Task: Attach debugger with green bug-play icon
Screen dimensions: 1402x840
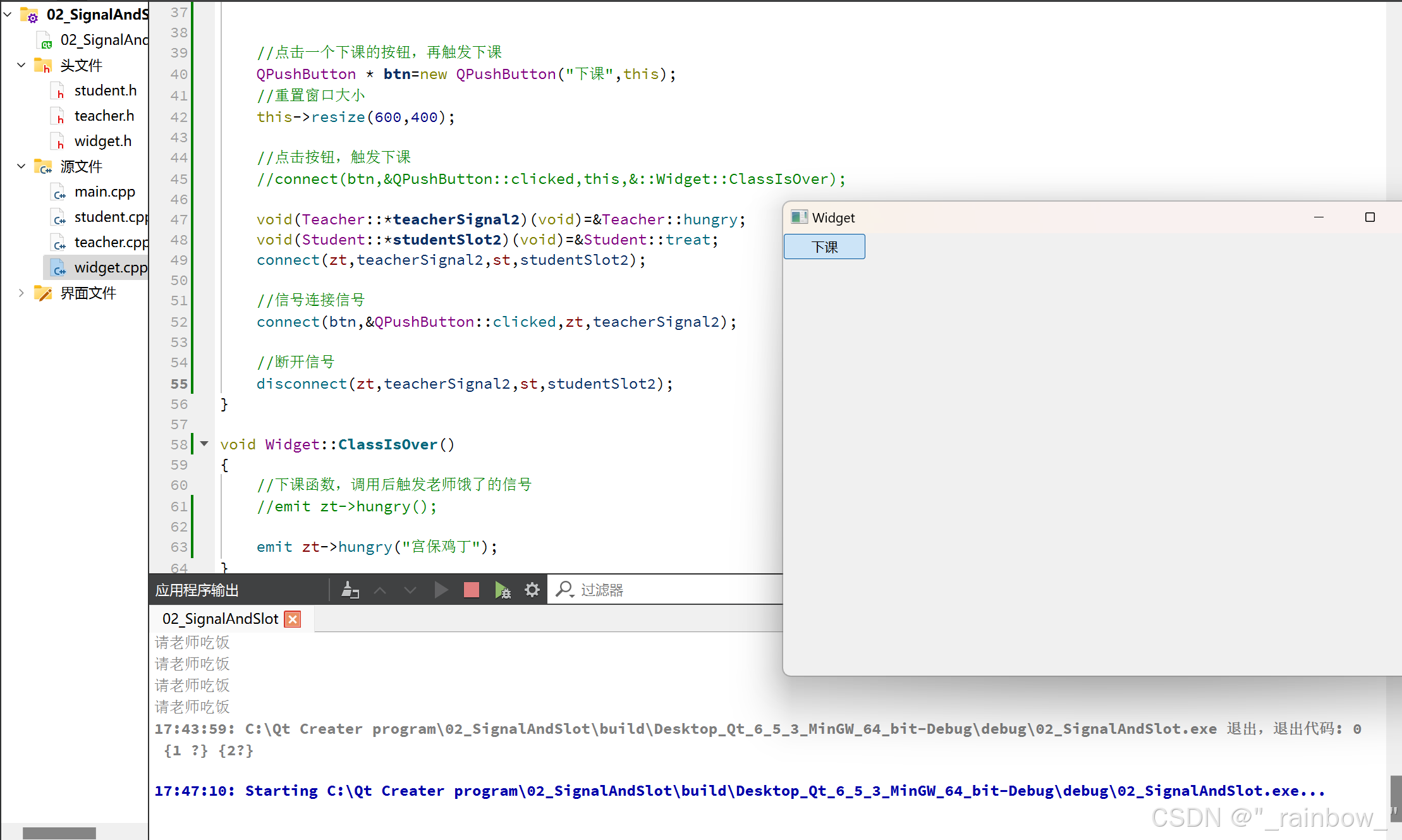Action: [503, 590]
